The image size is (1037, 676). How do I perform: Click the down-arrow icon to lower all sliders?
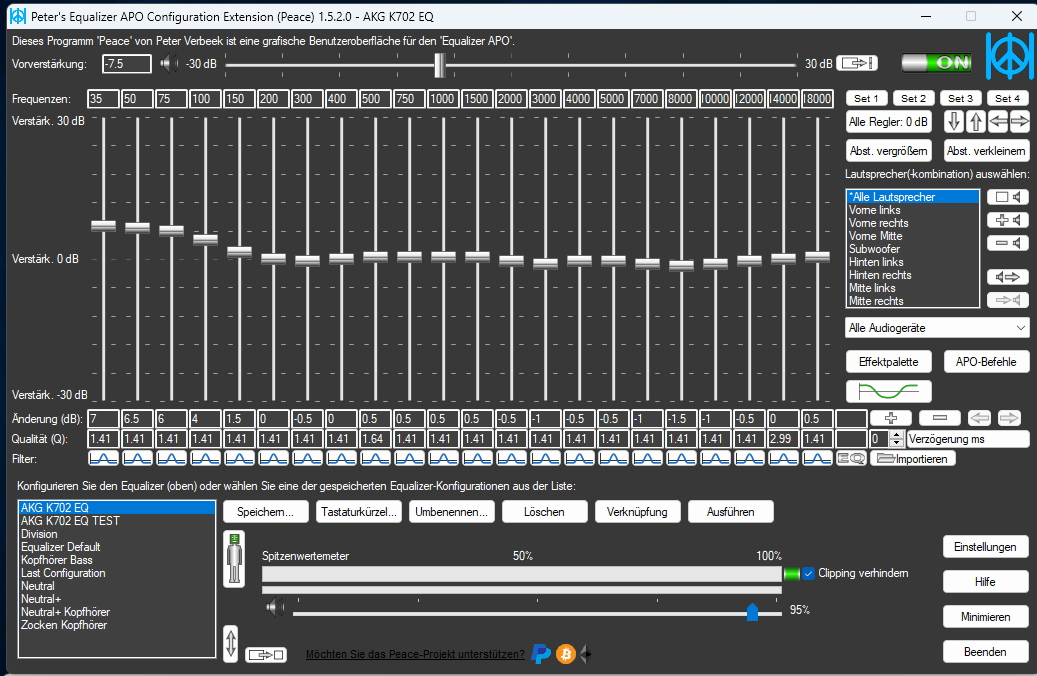tap(955, 121)
